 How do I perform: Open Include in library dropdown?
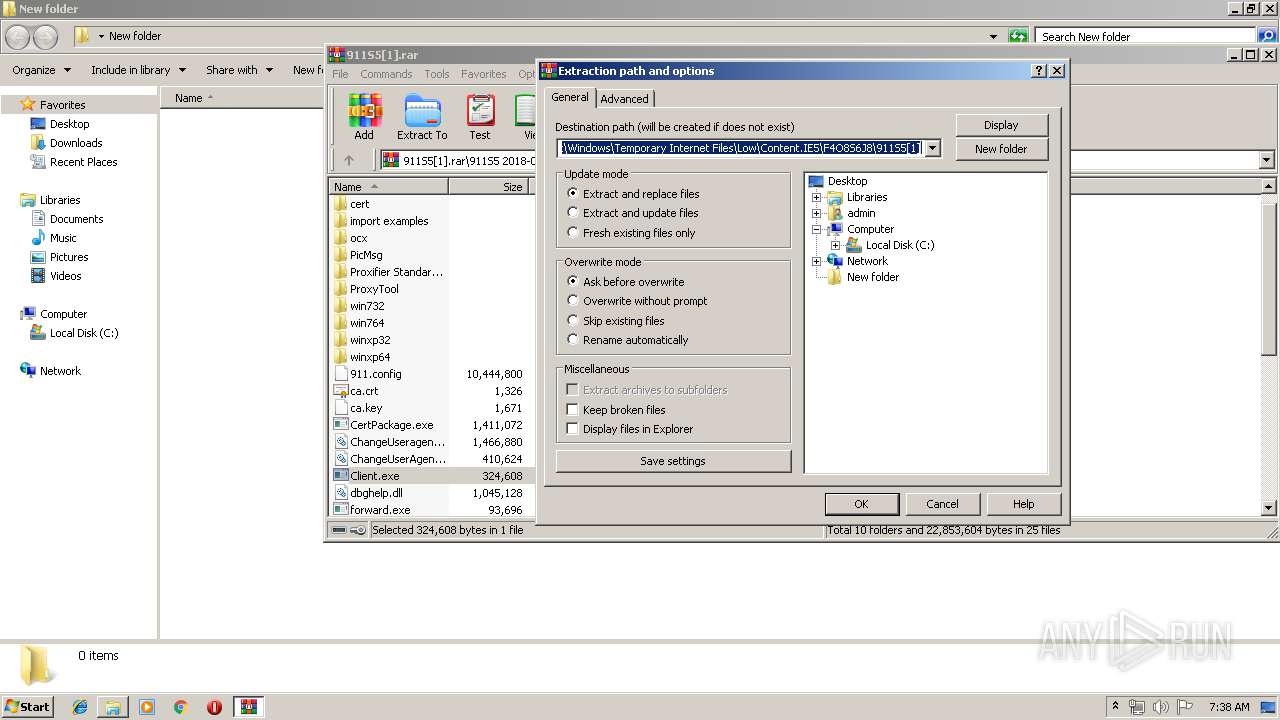coord(138,70)
